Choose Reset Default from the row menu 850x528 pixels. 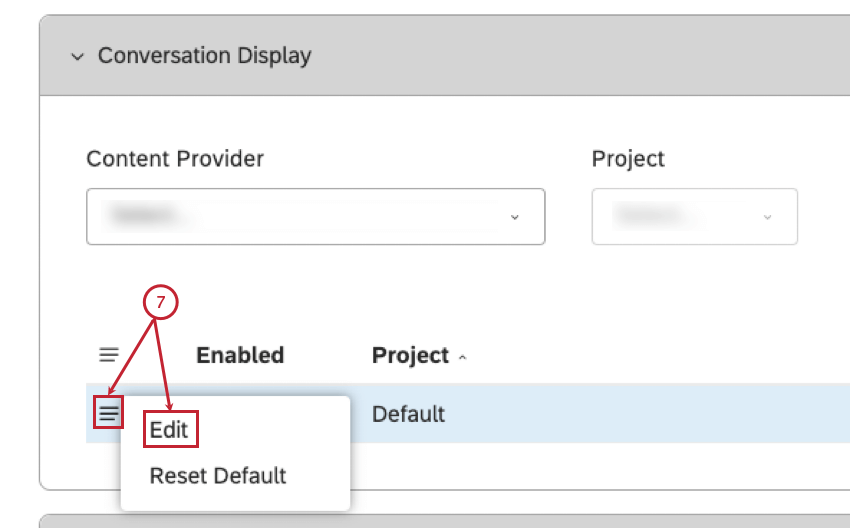coord(218,476)
